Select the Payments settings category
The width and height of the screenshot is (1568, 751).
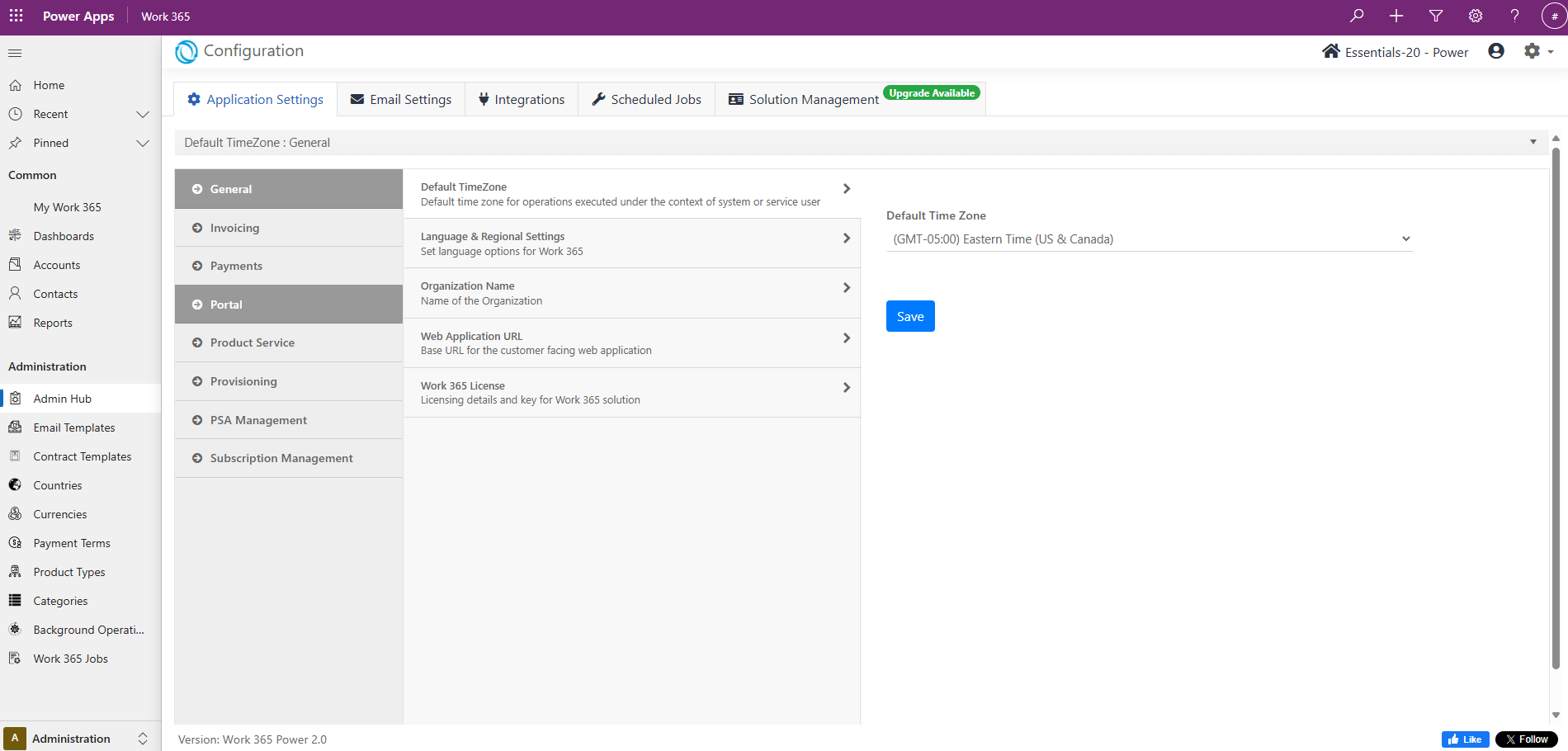tap(289, 266)
